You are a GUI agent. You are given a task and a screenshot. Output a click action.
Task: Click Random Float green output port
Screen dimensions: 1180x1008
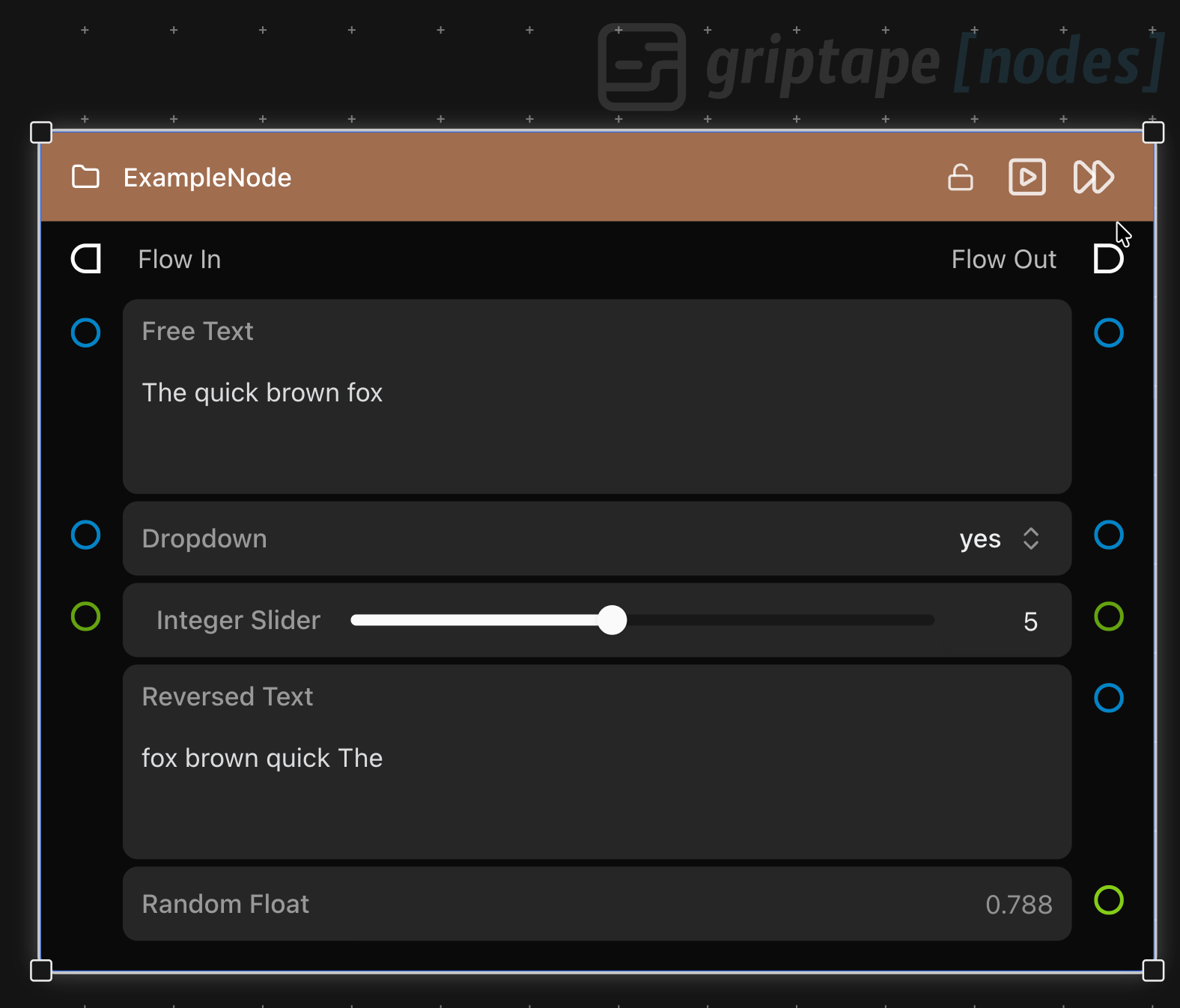pyautogui.click(x=1109, y=900)
